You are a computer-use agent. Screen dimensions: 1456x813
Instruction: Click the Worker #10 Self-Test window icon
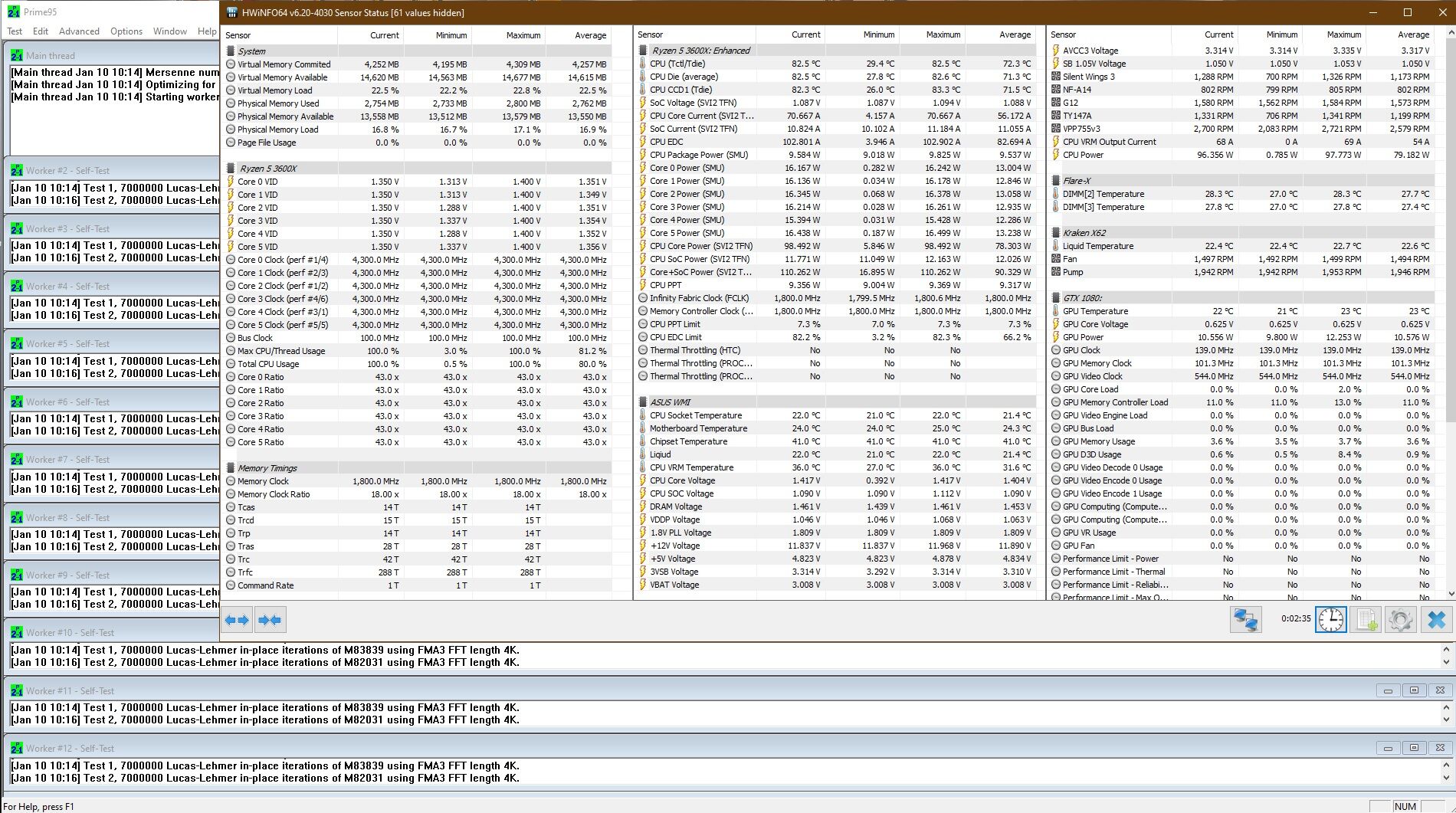16,632
